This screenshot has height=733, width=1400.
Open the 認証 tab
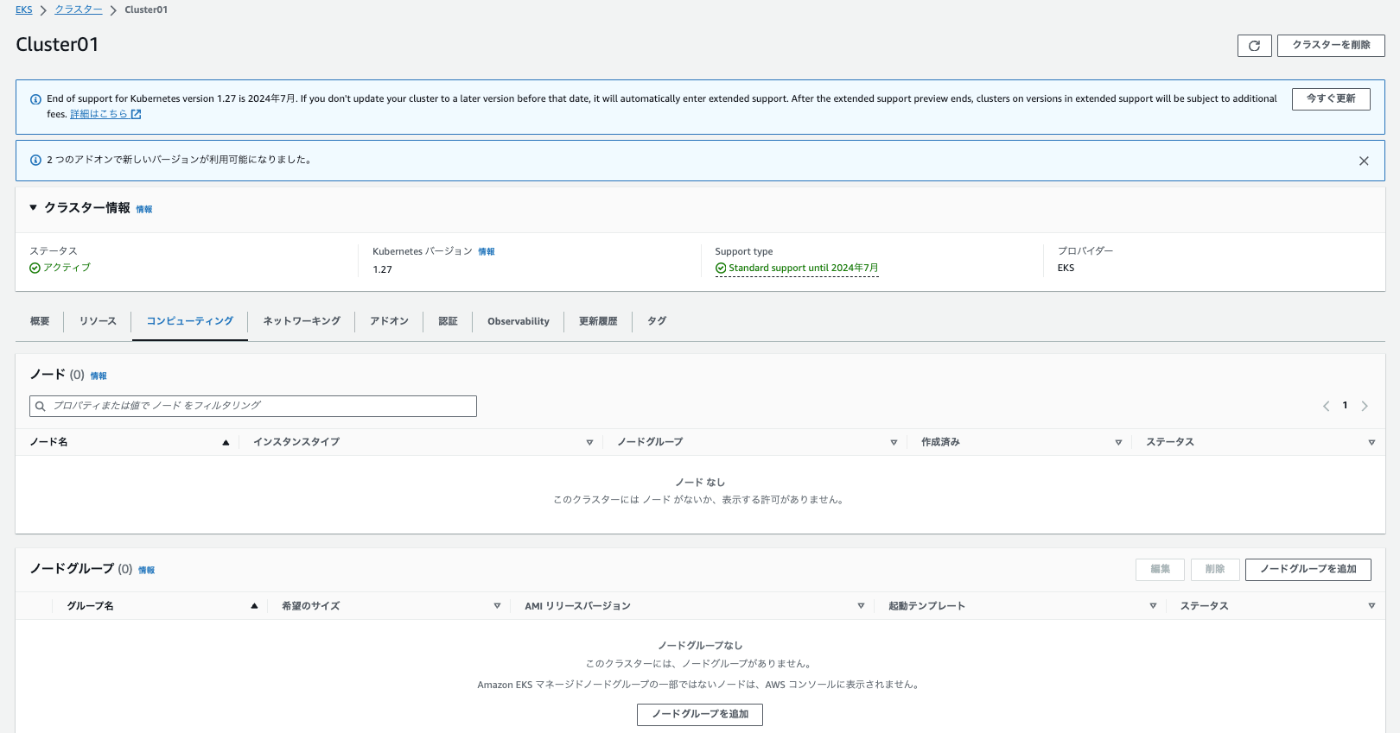tap(448, 321)
